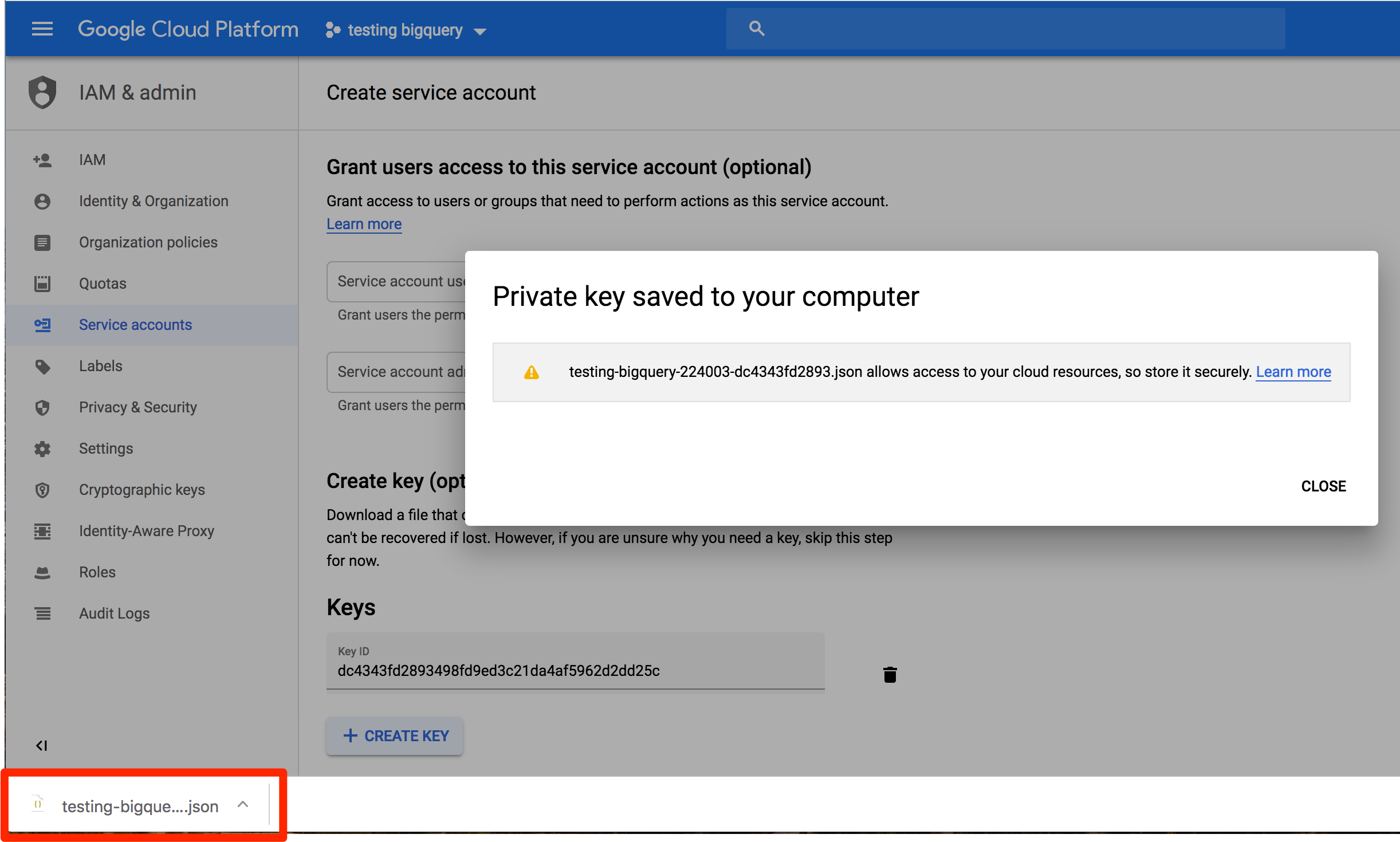Click the Settings gear icon in the sidebar
This screenshot has height=842, width=1400.
[42, 448]
